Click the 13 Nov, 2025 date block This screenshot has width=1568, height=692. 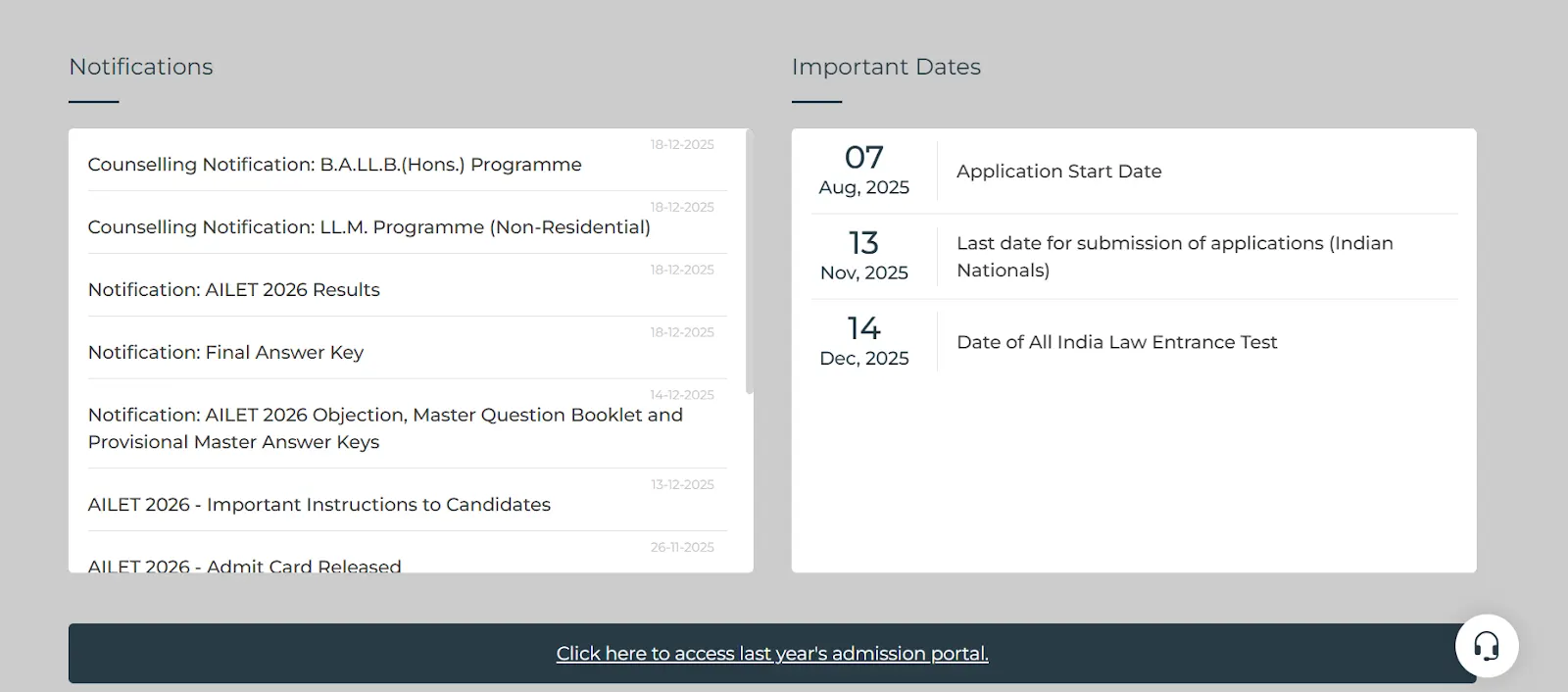tap(863, 254)
